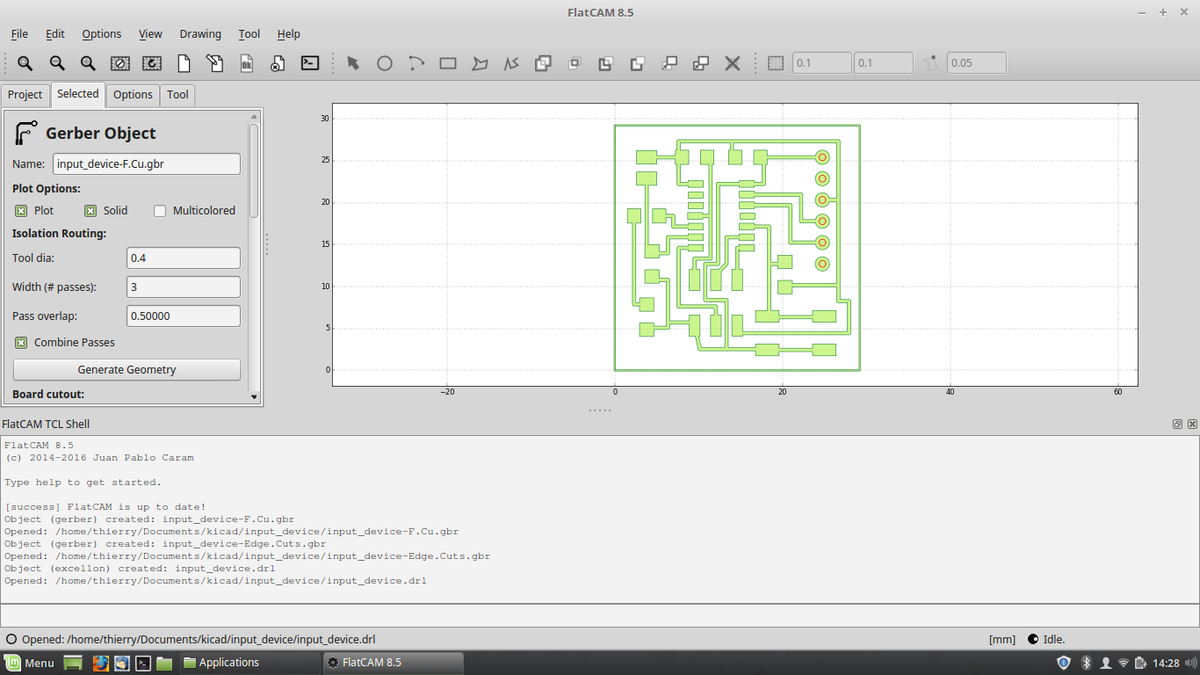Open the terminal launcher in panel
The height and width of the screenshot is (675, 1200).
(143, 663)
